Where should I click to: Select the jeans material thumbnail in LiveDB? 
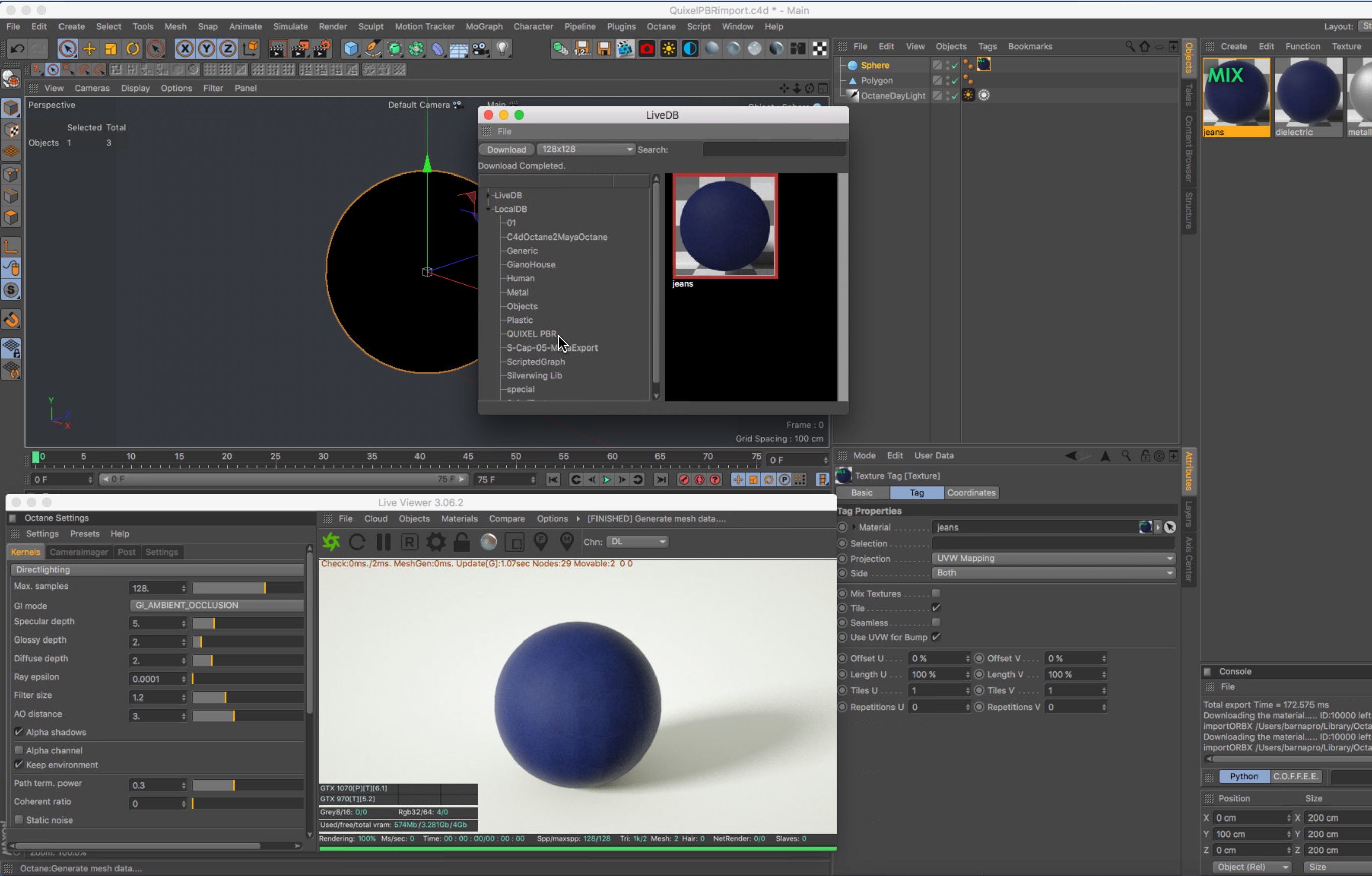(x=725, y=226)
